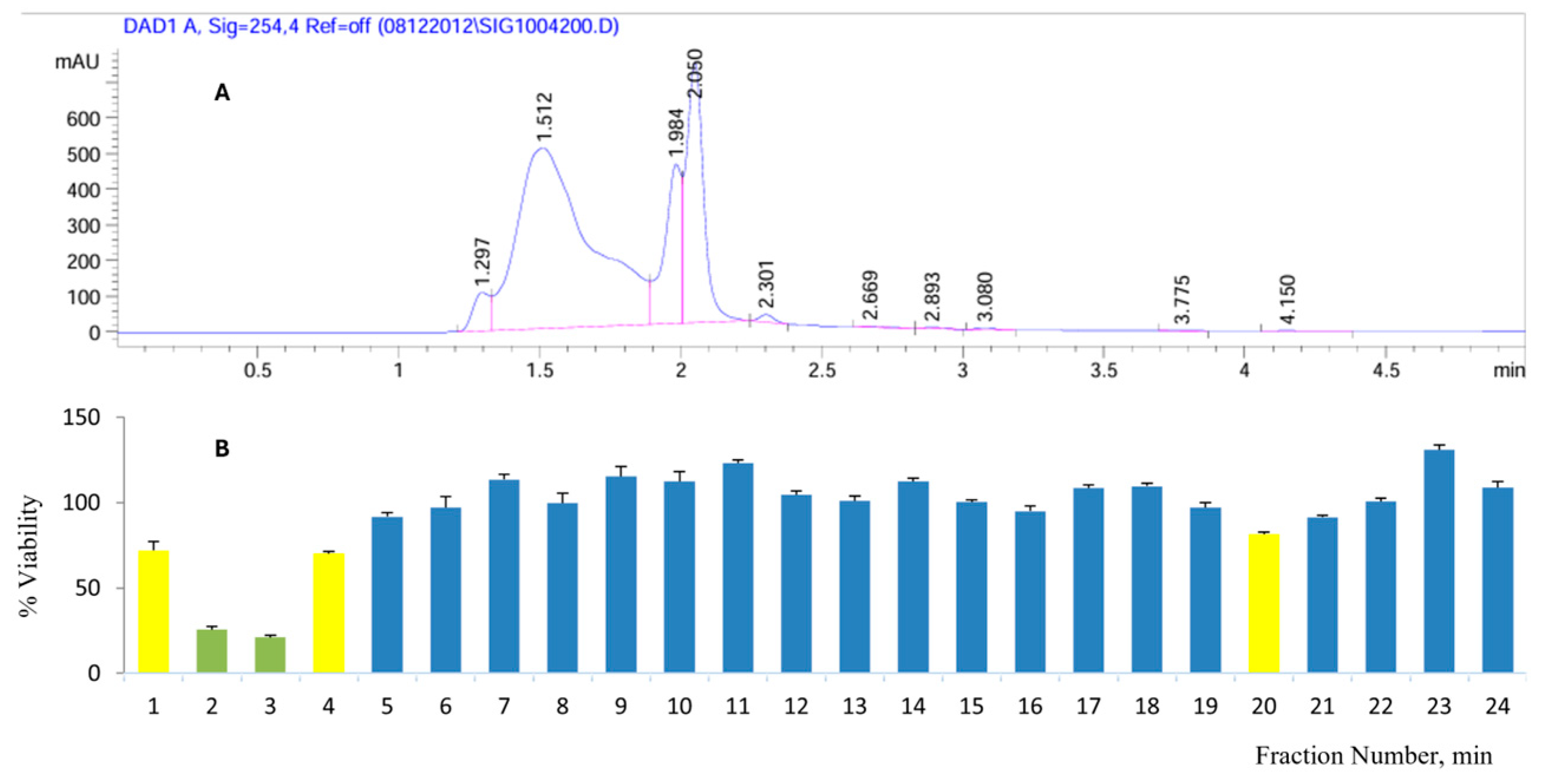Select fraction number 19 on the axis

(x=1205, y=707)
